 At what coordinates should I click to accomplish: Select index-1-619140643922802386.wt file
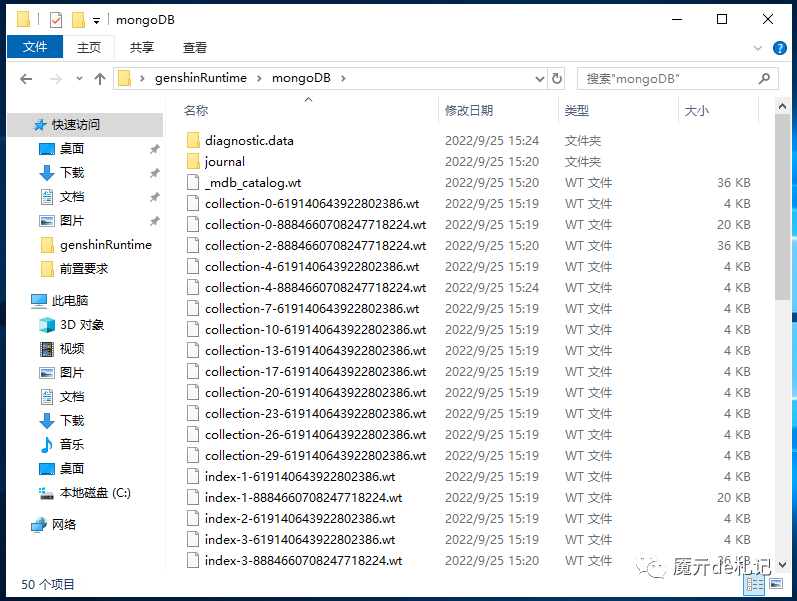click(x=300, y=477)
